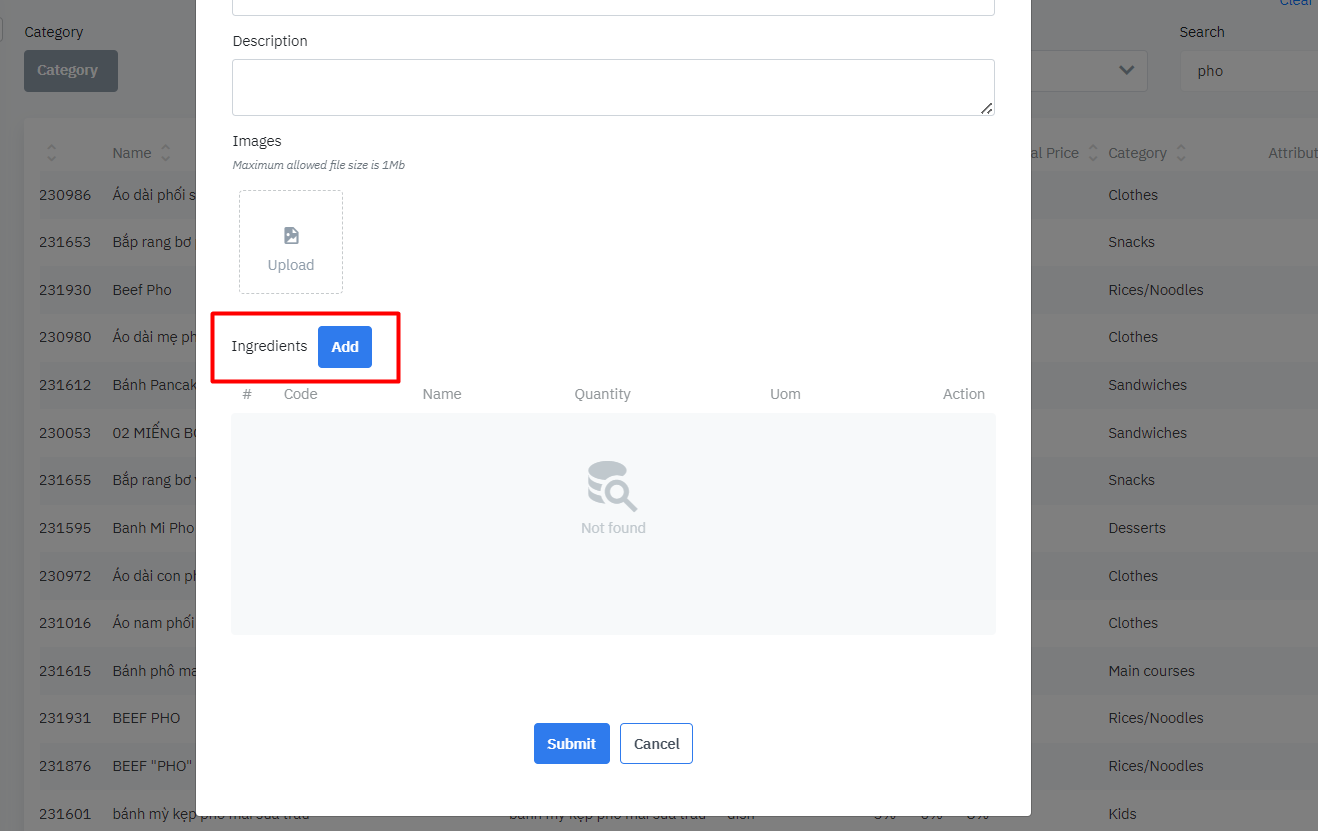Click the Not found database search icon
Screen dimensions: 1318x831
pyautogui.click(x=612, y=486)
